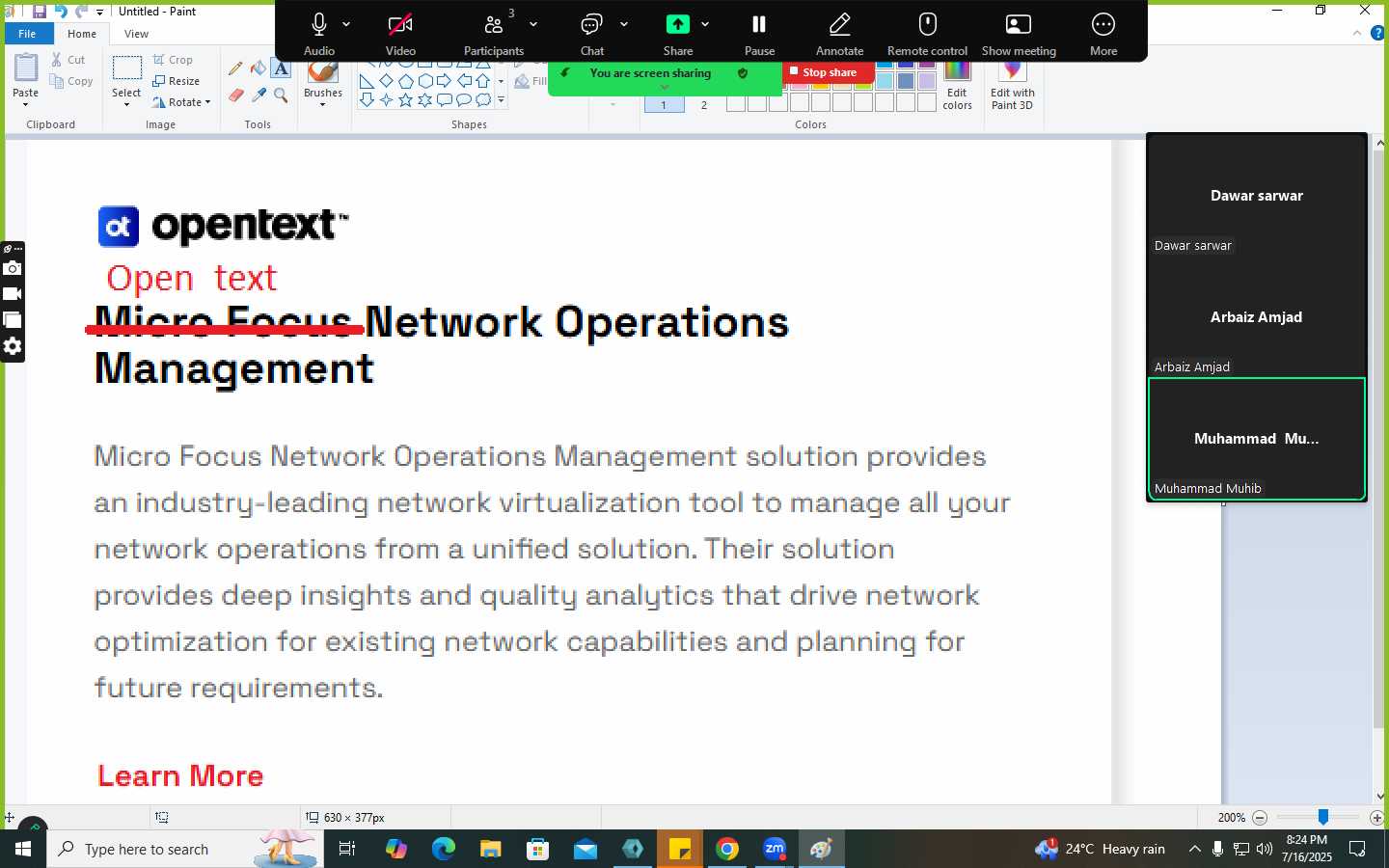Open Zoom Annotate tool

[x=839, y=33]
